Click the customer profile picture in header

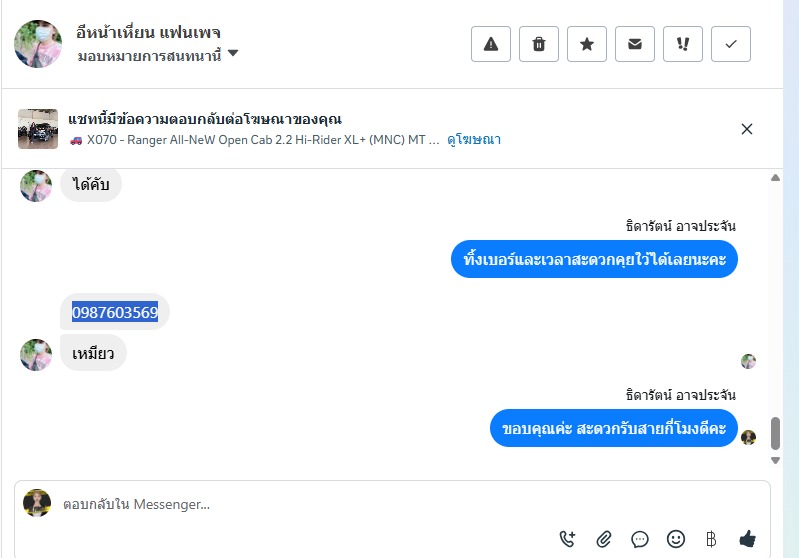coord(38,44)
